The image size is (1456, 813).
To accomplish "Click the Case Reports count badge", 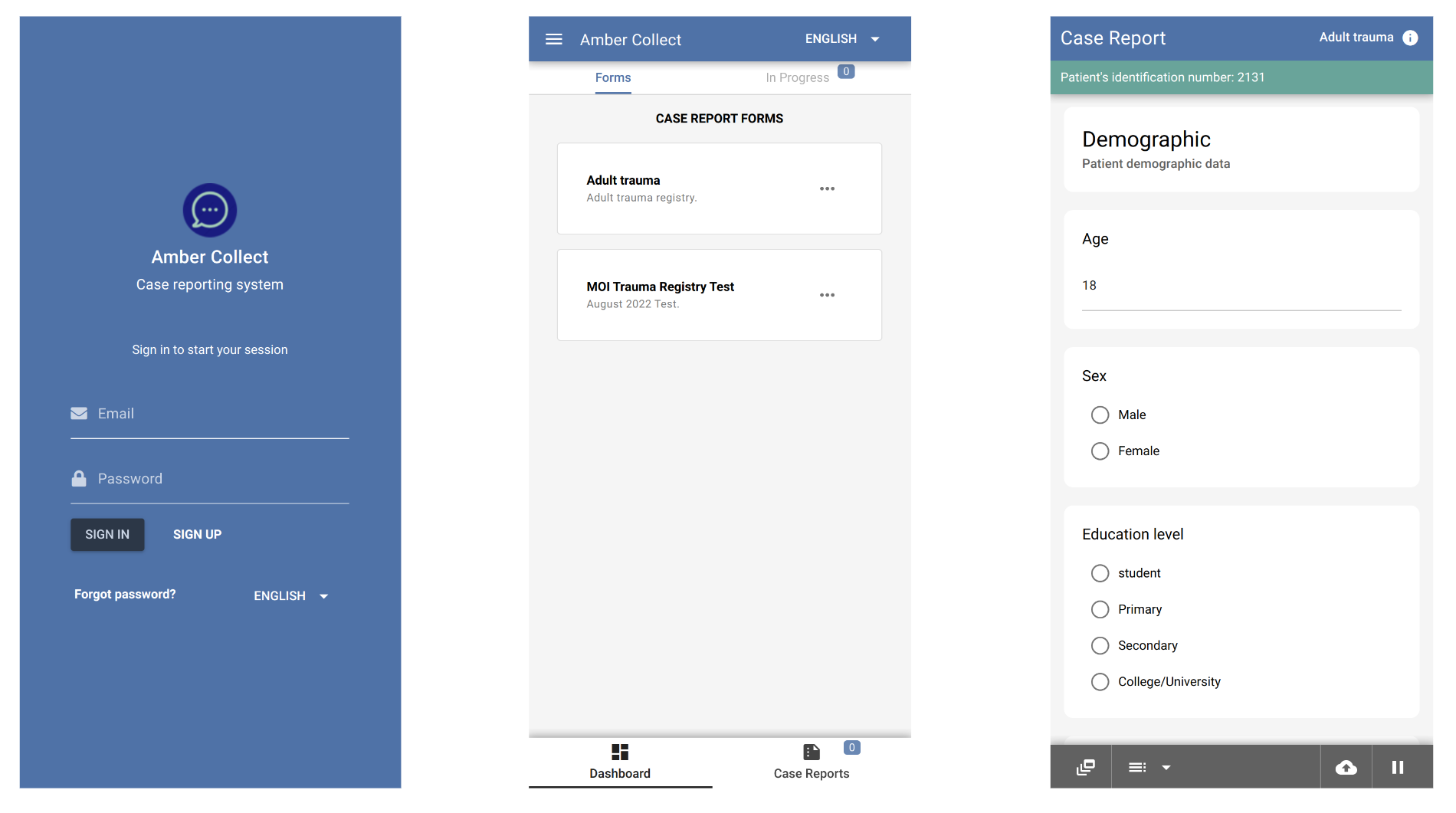I will 851,747.
